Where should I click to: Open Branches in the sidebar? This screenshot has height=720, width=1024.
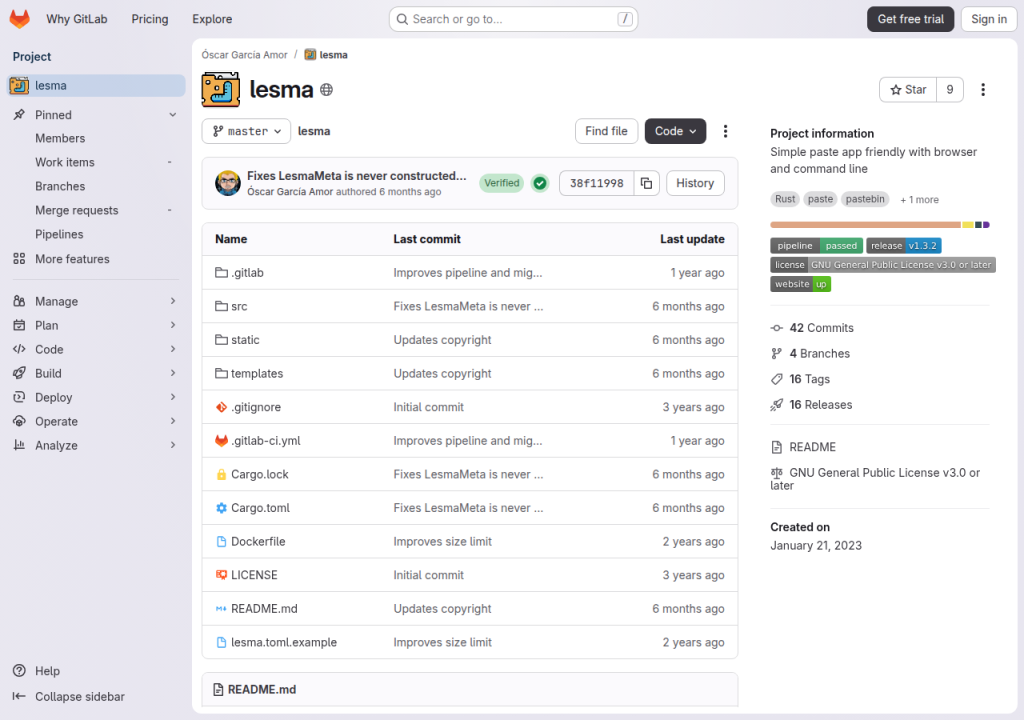click(x=60, y=186)
